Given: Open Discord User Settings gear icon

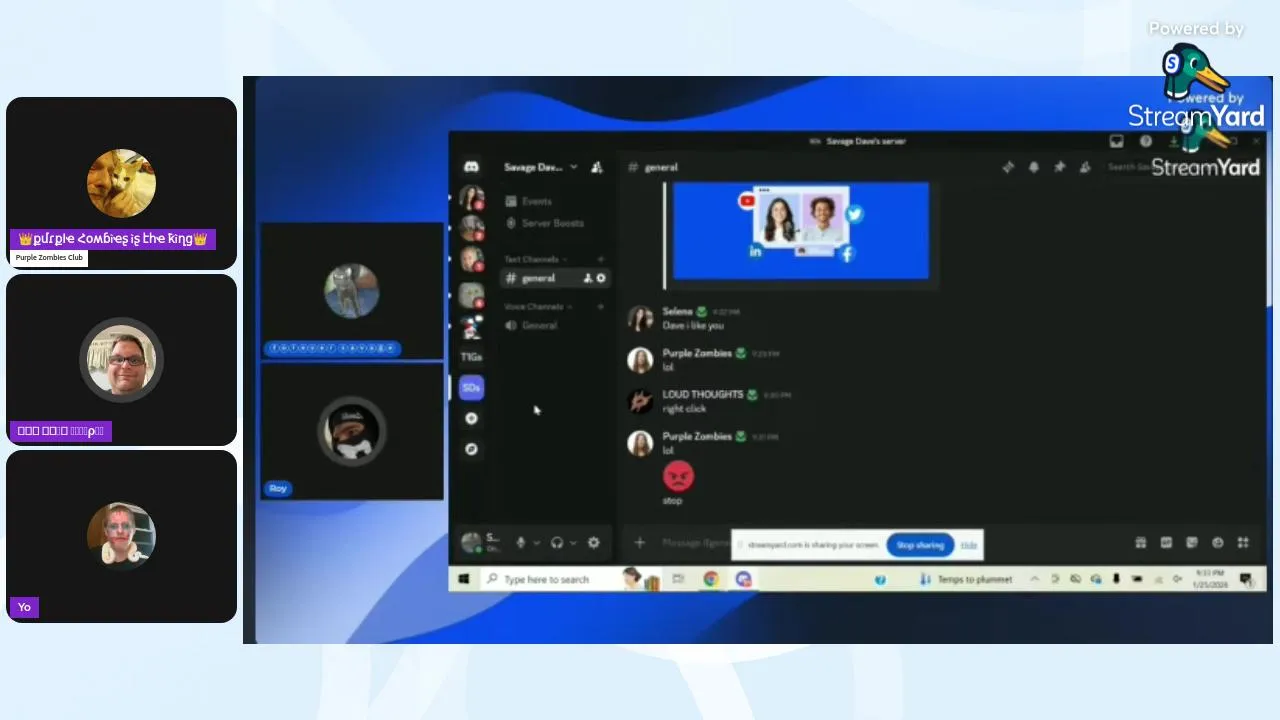Looking at the screenshot, I should click(x=594, y=542).
